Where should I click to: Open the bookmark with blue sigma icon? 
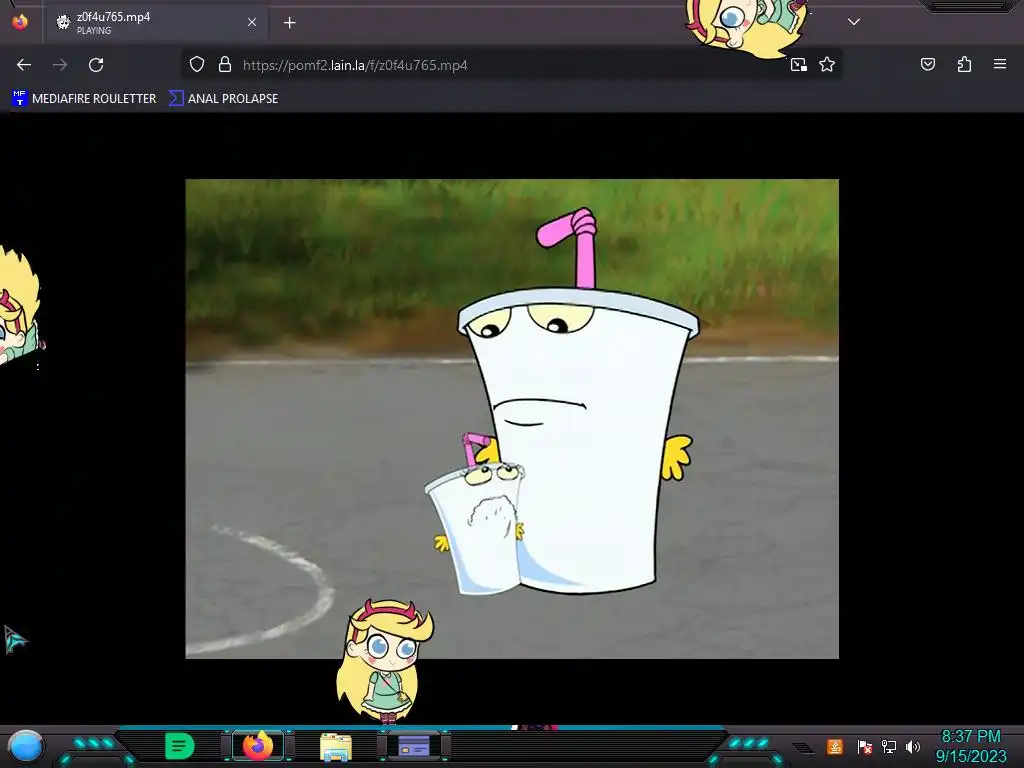[x=223, y=99]
